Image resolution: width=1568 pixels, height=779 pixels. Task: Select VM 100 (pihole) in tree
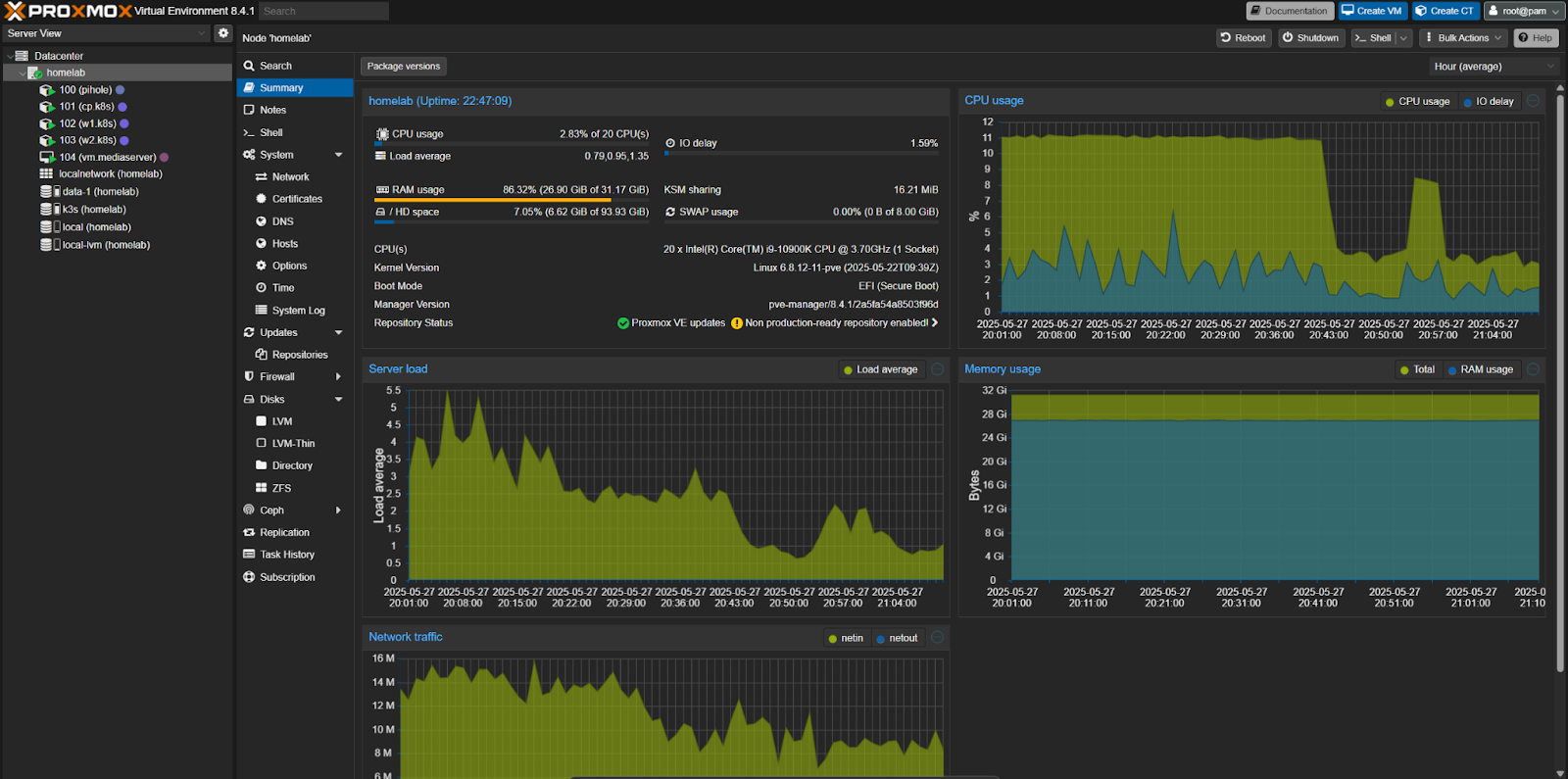[x=85, y=90]
